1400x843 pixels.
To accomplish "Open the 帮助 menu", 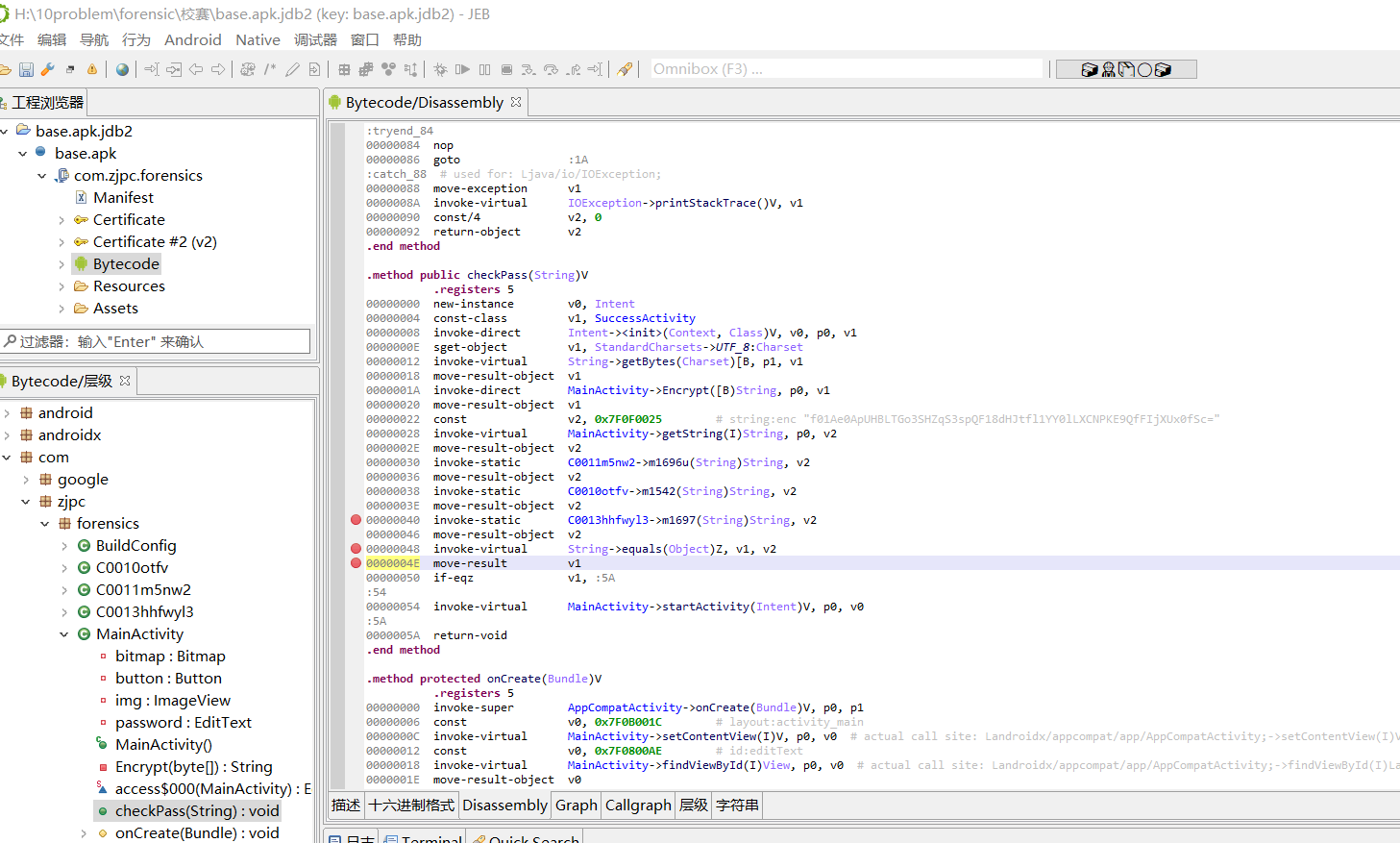I will tap(407, 39).
